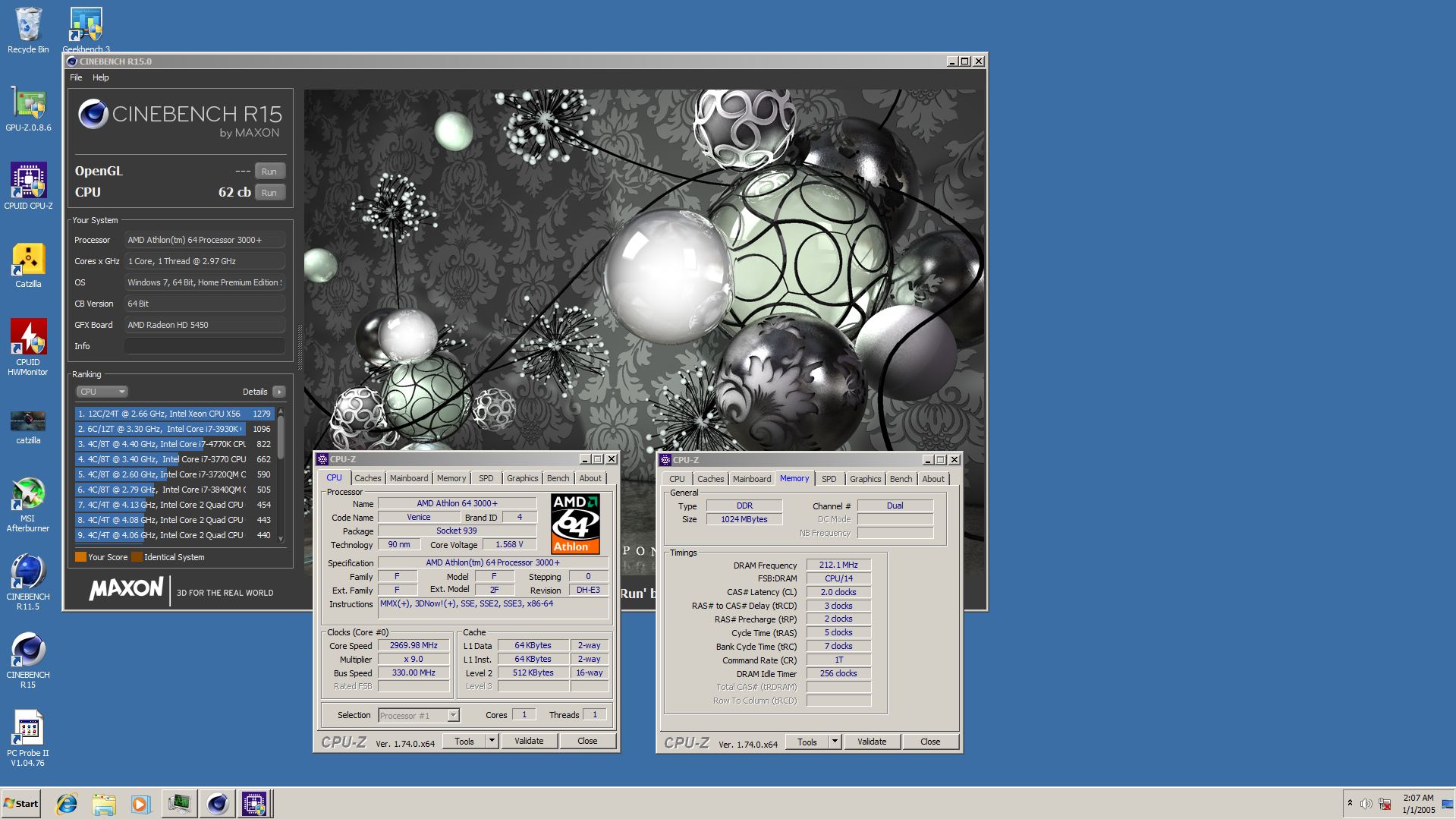Image resolution: width=1456 pixels, height=819 pixels.
Task: Open the Processor #1 selection dropdown
Action: pyautogui.click(x=418, y=715)
